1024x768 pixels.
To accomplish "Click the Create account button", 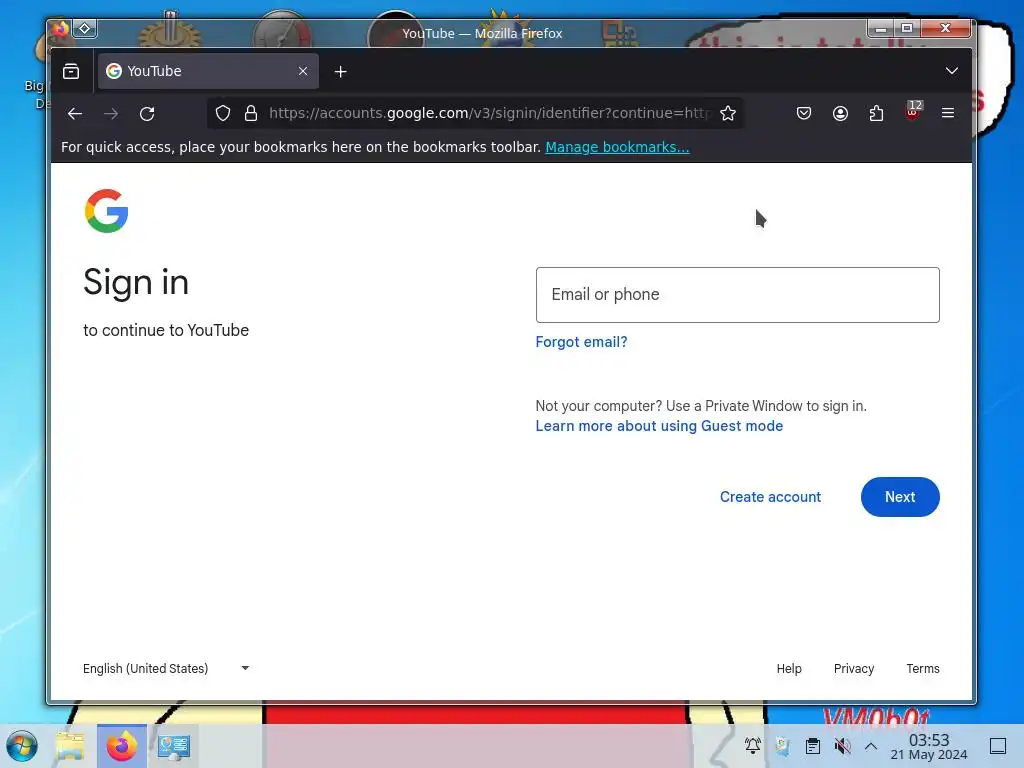I will pos(770,497).
